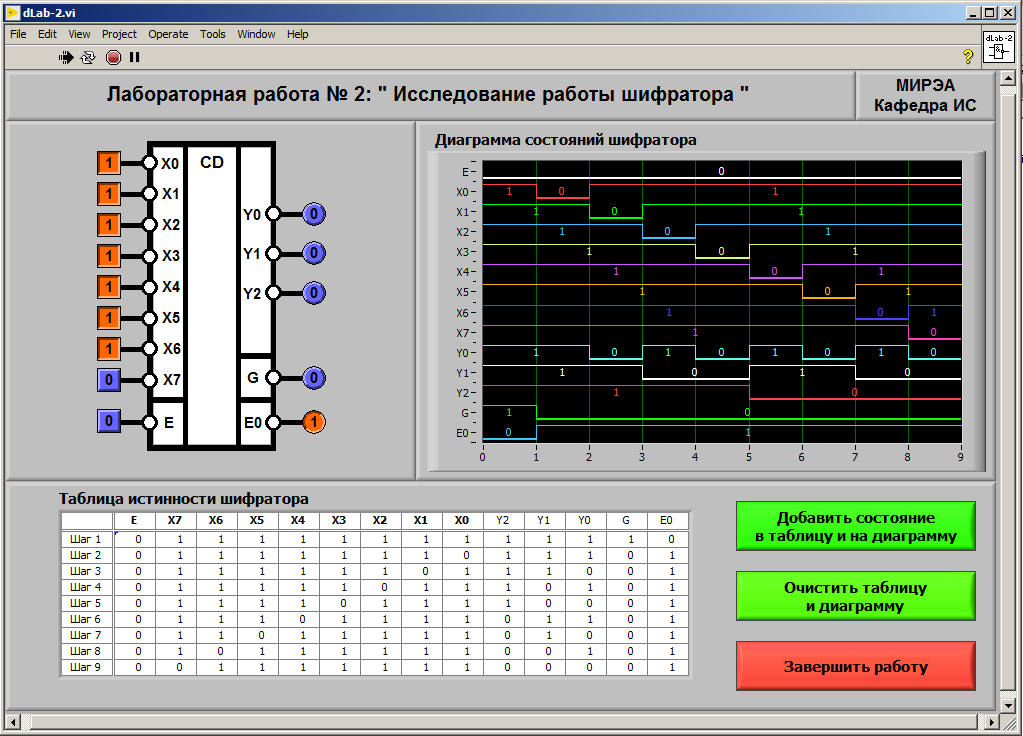Open the Project menu
This screenshot has height=736, width=1023.
119,34
